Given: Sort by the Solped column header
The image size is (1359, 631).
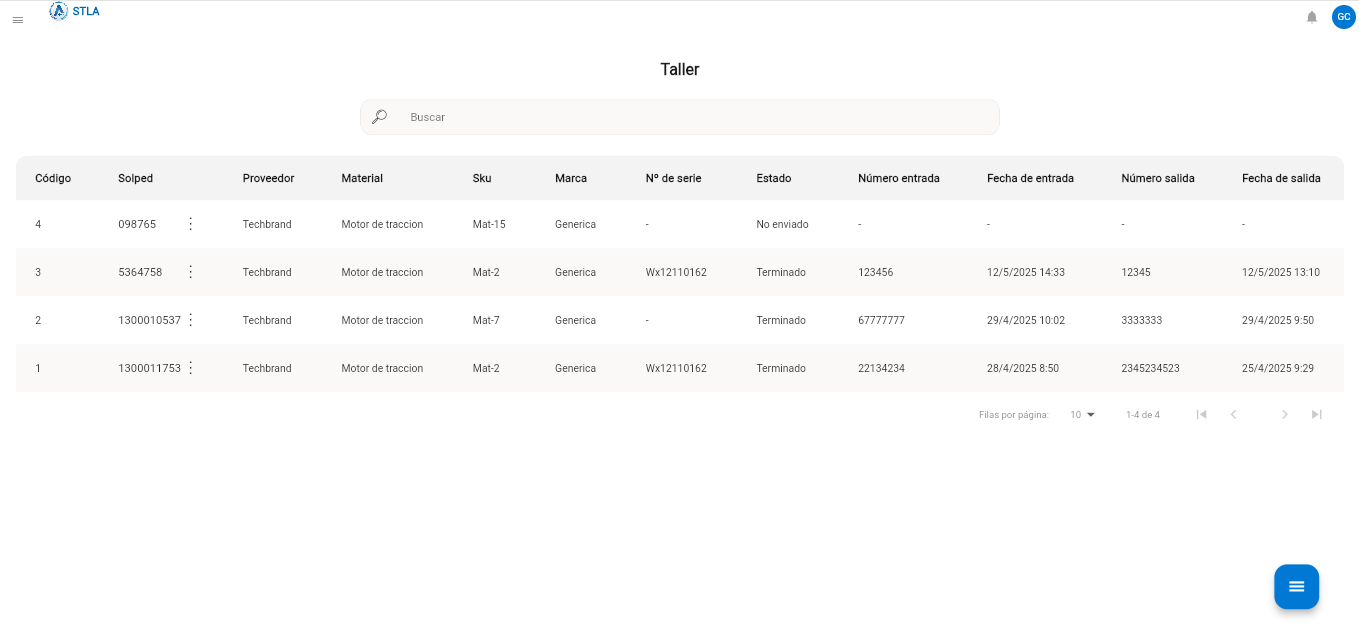Looking at the screenshot, I should 136,178.
